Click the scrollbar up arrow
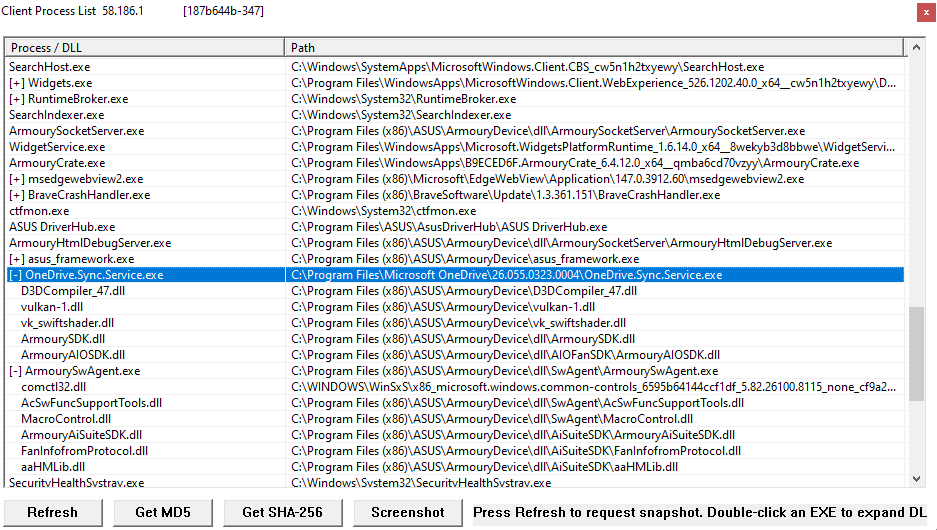The height and width of the screenshot is (530, 937). pyautogui.click(x=916, y=47)
